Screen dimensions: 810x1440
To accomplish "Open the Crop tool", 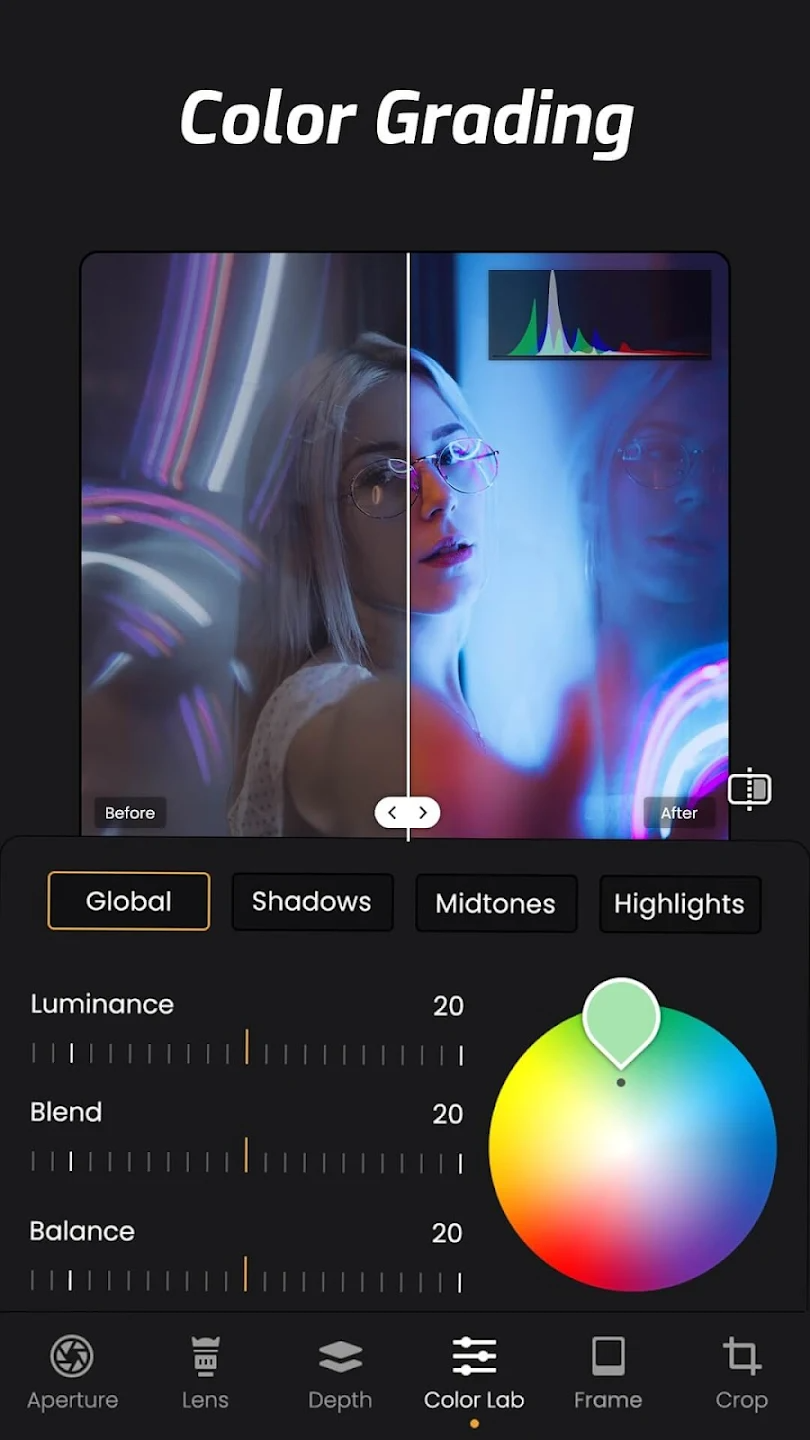I will coord(741,1373).
